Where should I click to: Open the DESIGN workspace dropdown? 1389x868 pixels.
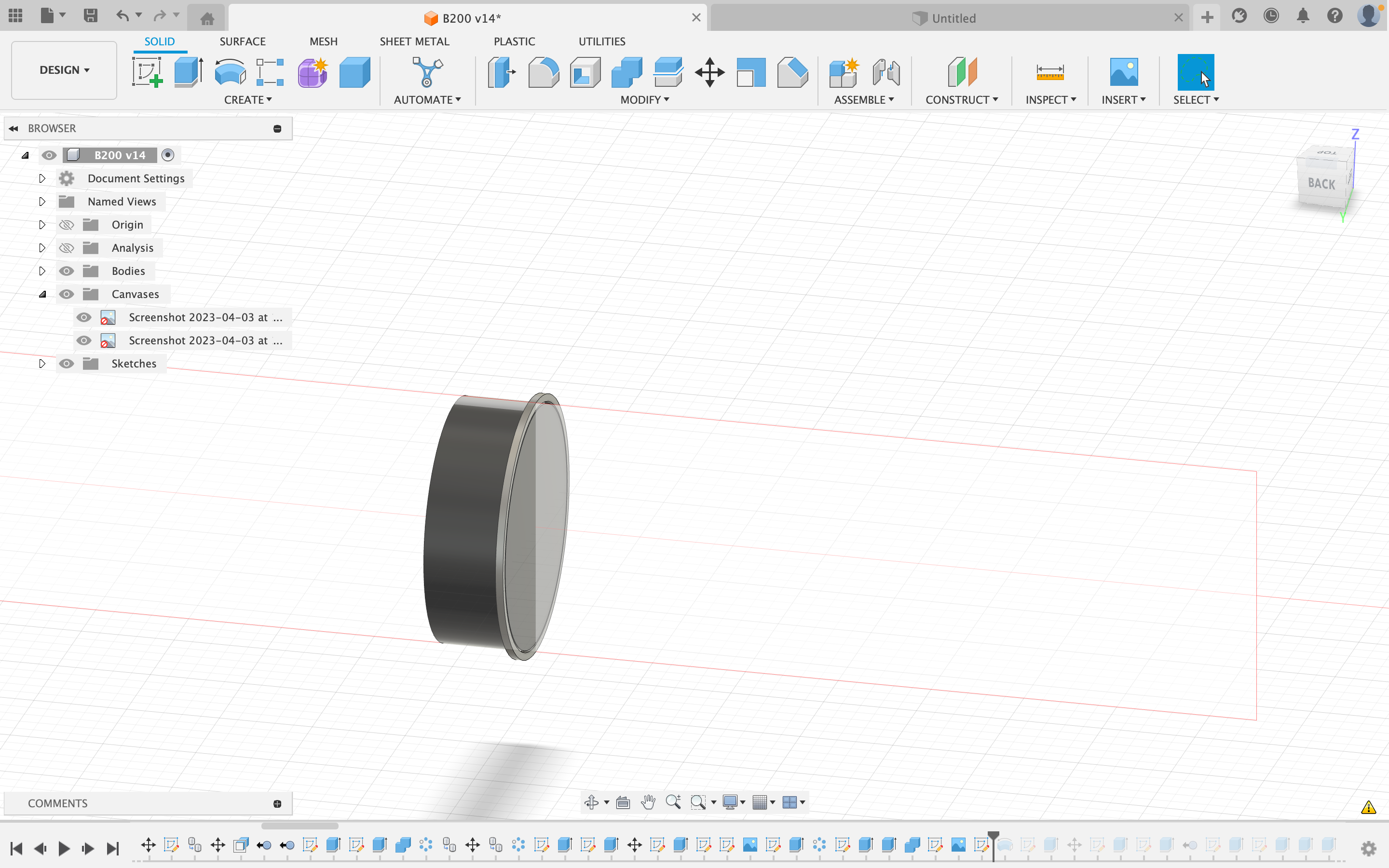click(64, 70)
